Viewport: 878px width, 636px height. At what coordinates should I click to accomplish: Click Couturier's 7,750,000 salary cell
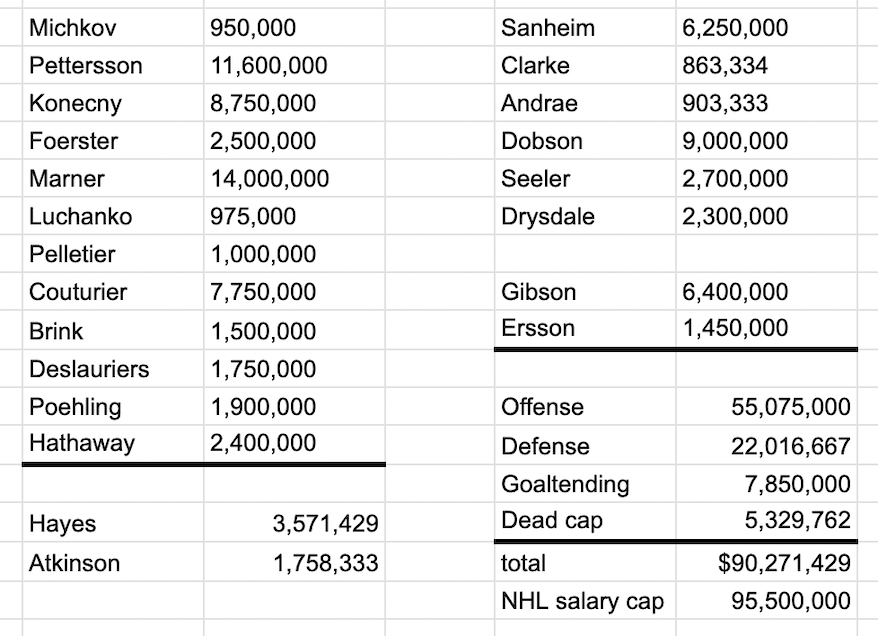[293, 293]
